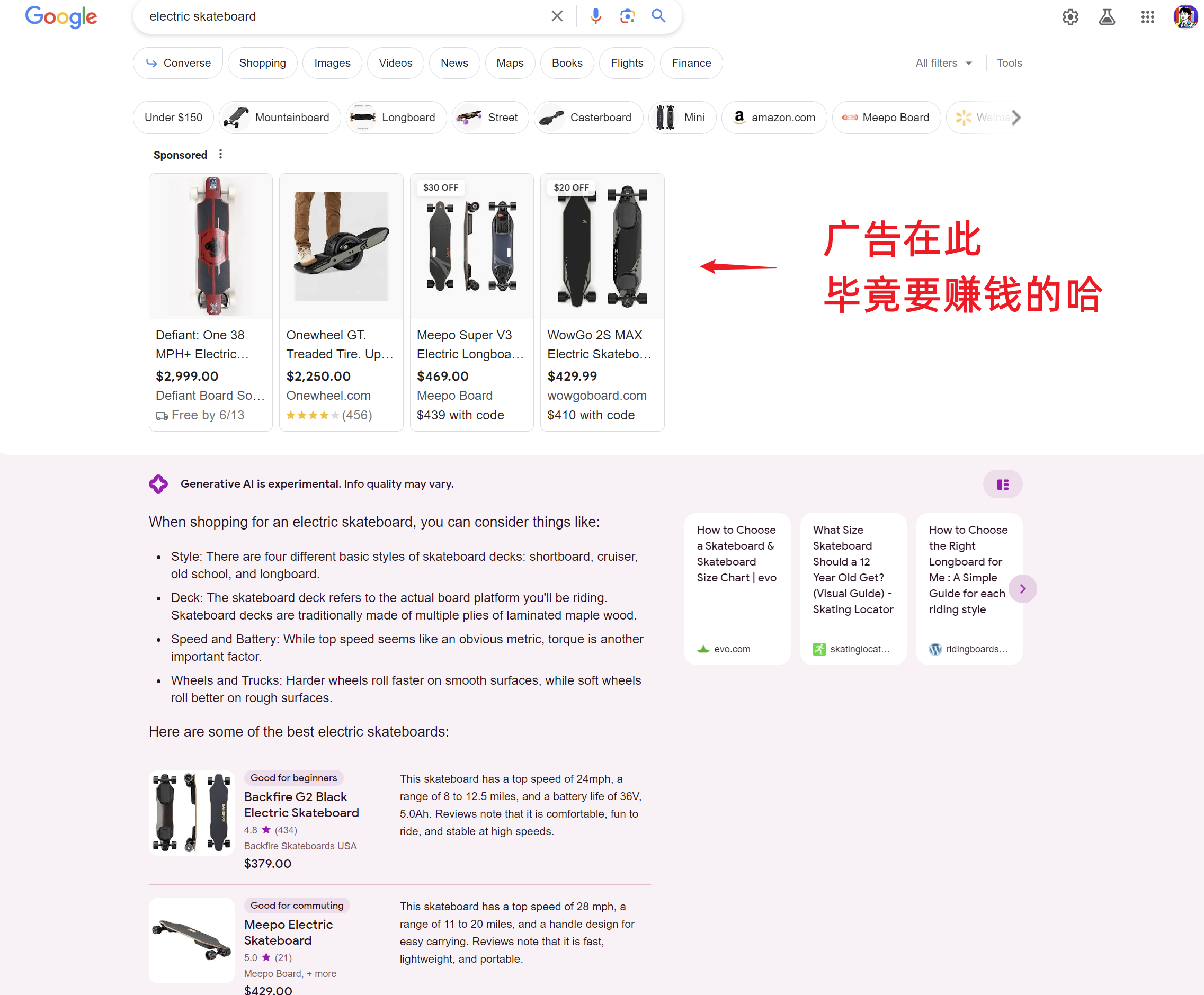This screenshot has width=1204, height=995.
Task: Start voice search with the microphone icon
Action: [596, 15]
